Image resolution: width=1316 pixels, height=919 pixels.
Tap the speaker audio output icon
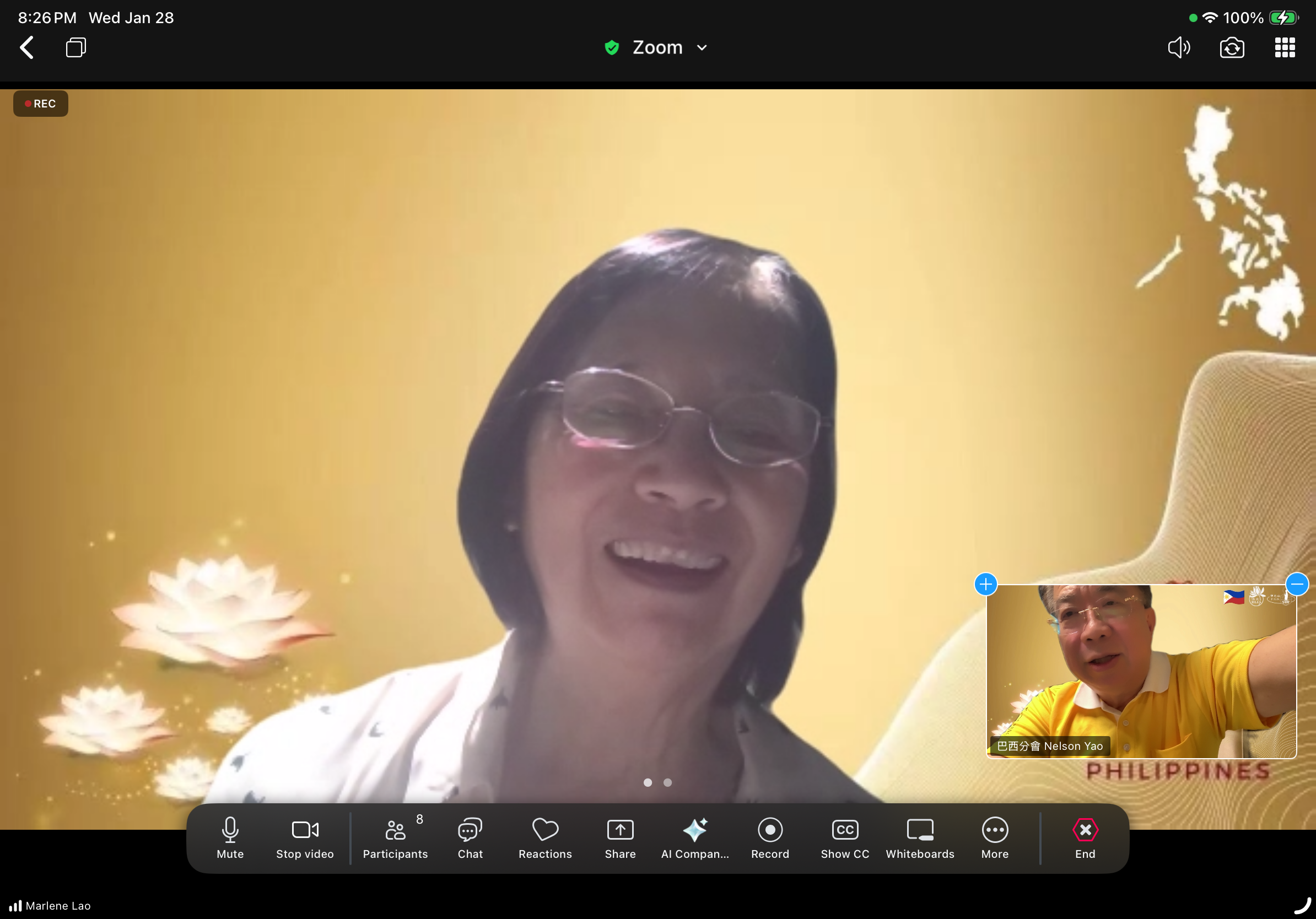[x=1178, y=47]
